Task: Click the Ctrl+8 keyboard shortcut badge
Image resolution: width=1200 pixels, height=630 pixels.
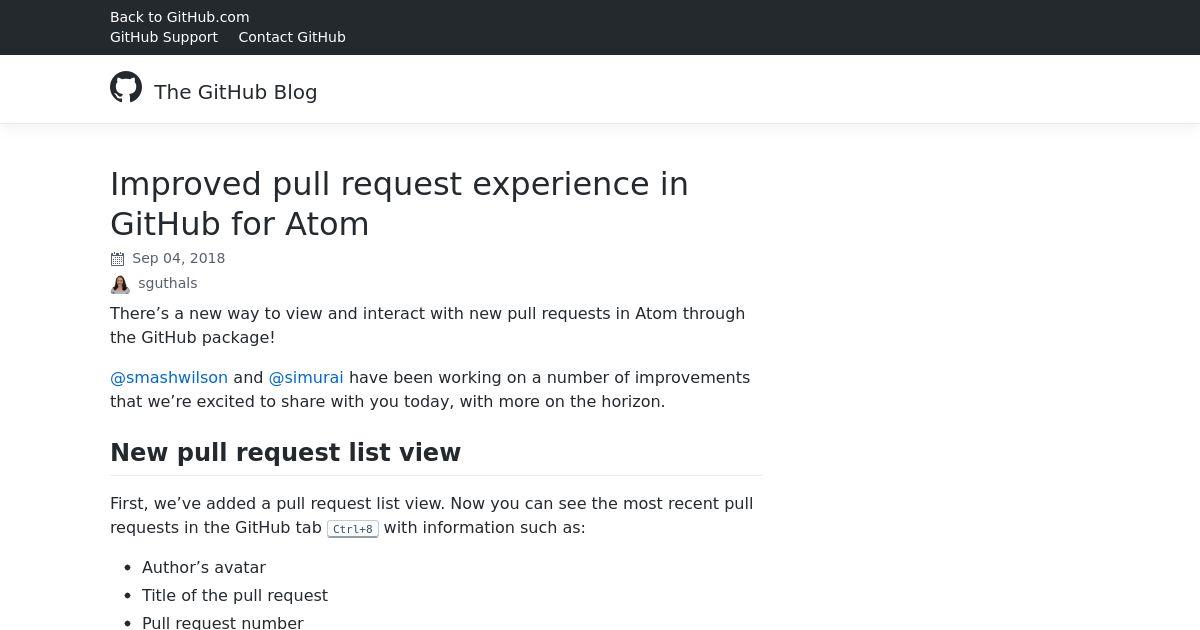Action: (353, 529)
